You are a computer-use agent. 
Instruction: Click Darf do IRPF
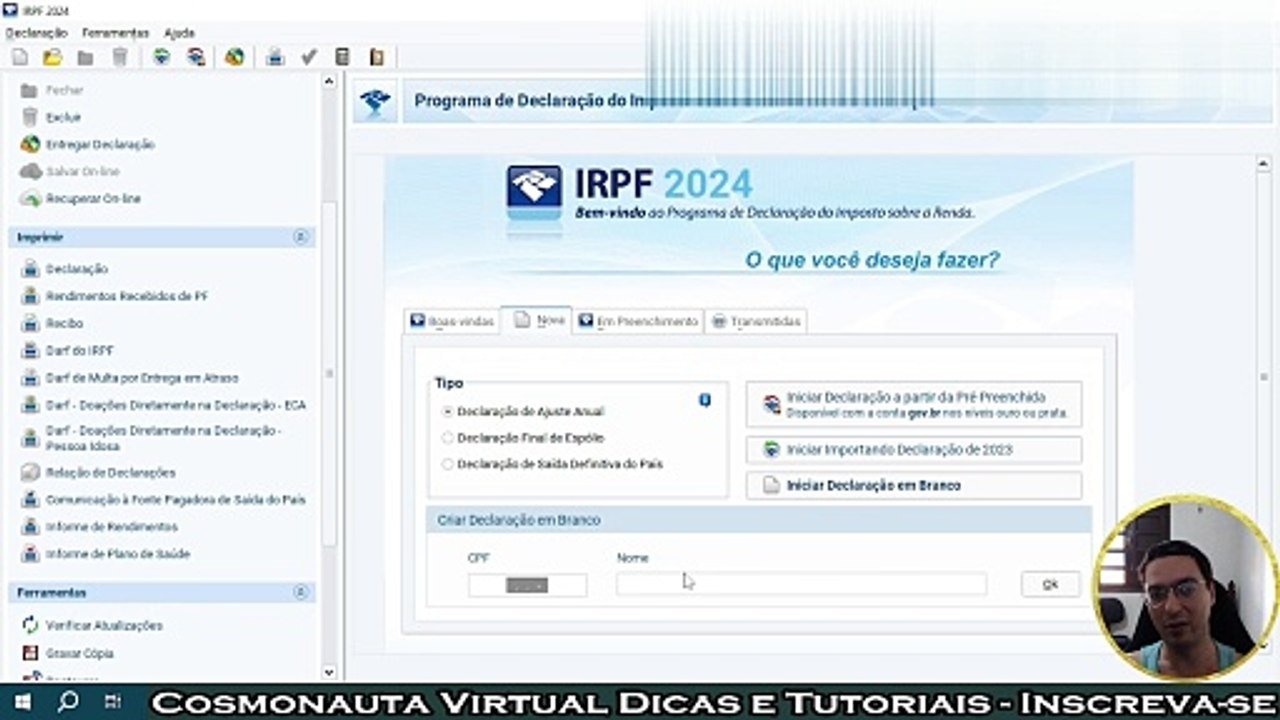(x=79, y=351)
